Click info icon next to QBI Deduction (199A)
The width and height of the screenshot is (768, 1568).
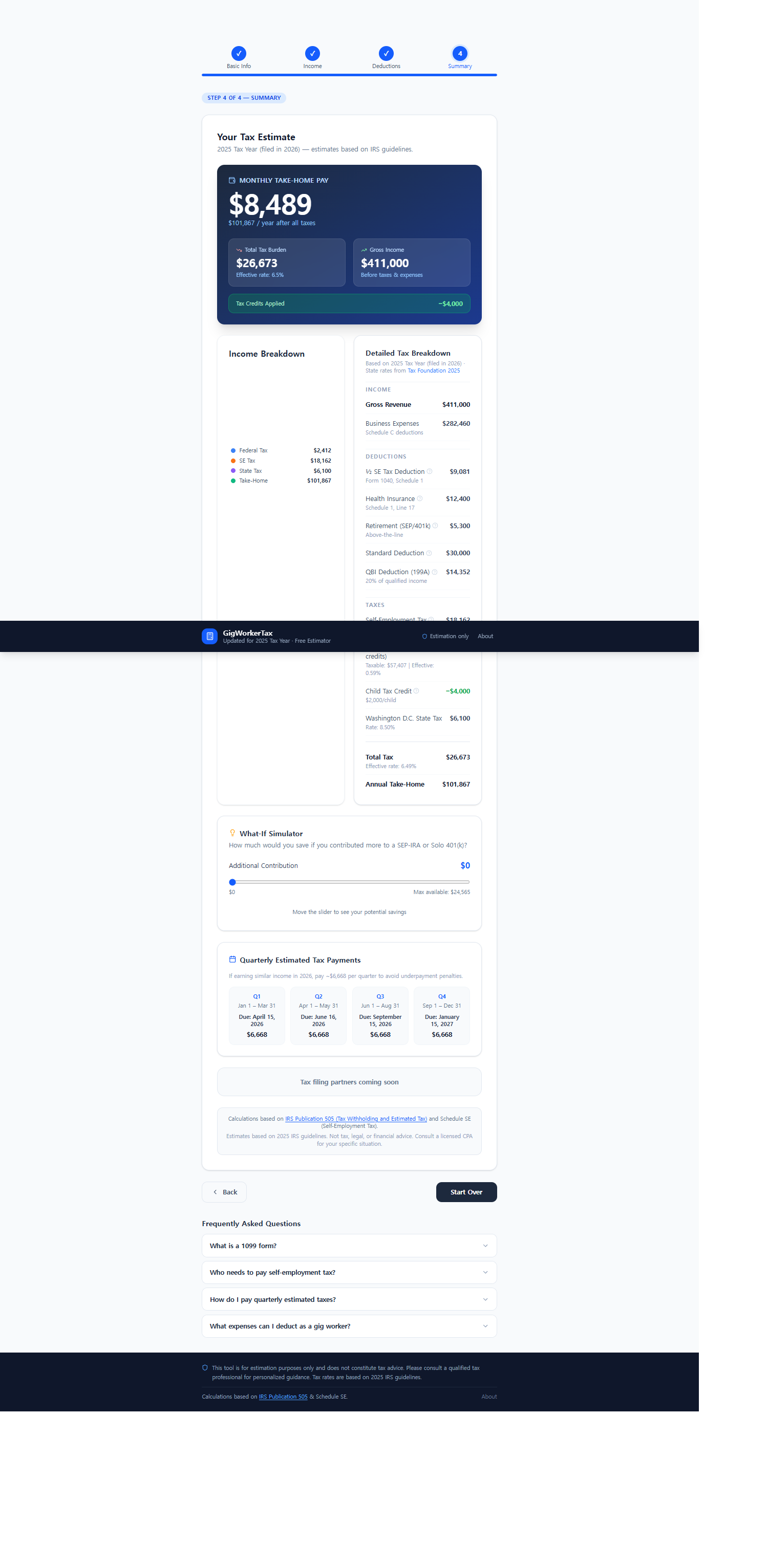[434, 572]
